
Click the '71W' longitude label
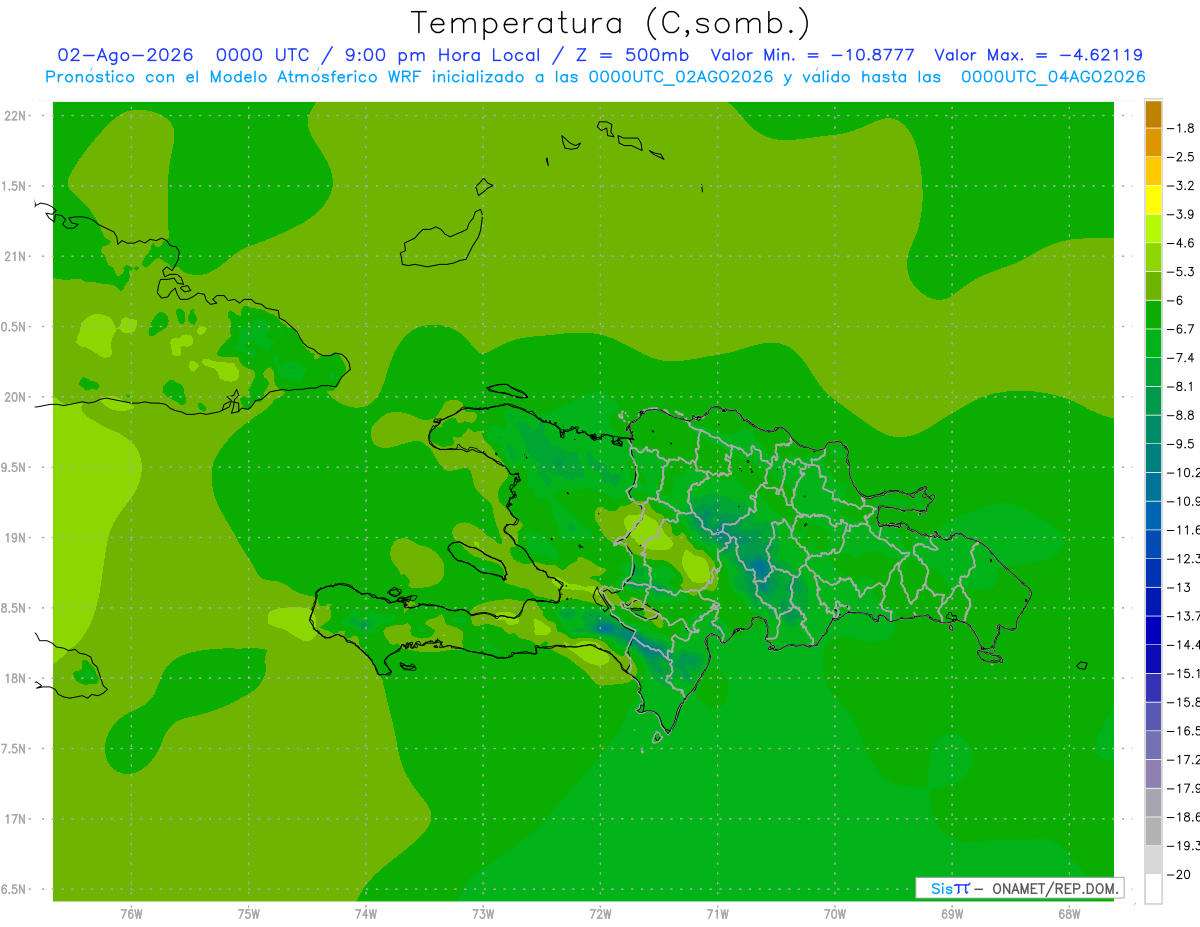point(717,915)
